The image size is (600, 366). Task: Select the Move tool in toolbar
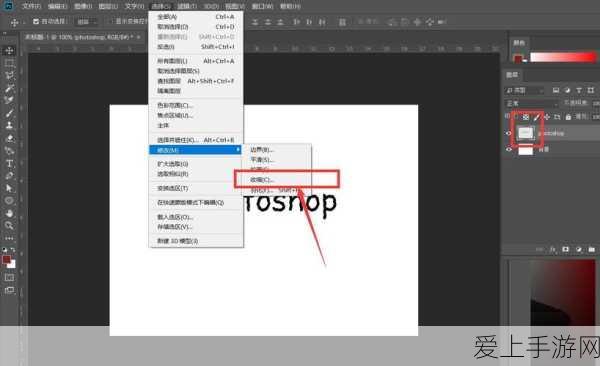click(9, 50)
